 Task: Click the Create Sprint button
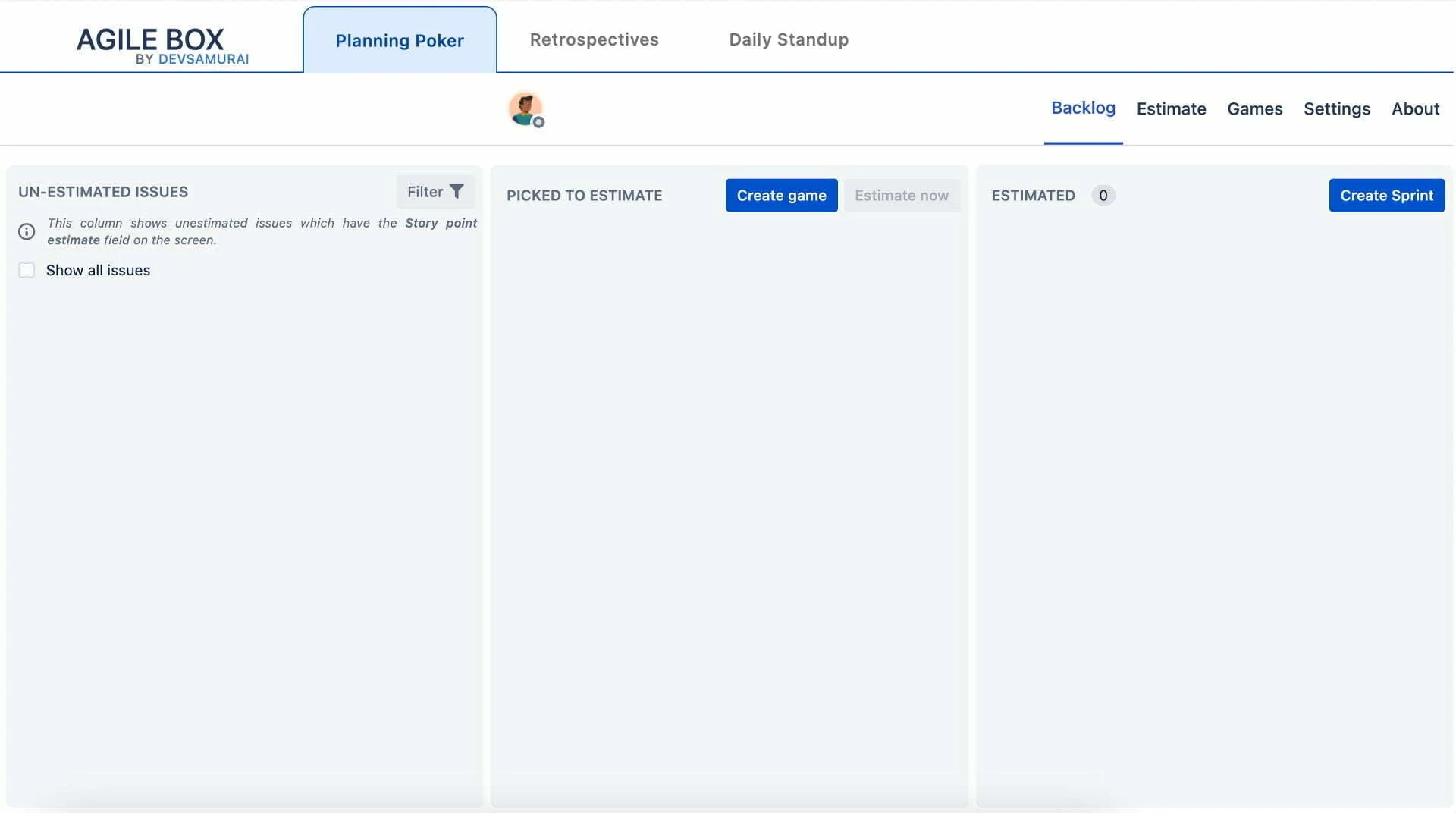point(1386,196)
